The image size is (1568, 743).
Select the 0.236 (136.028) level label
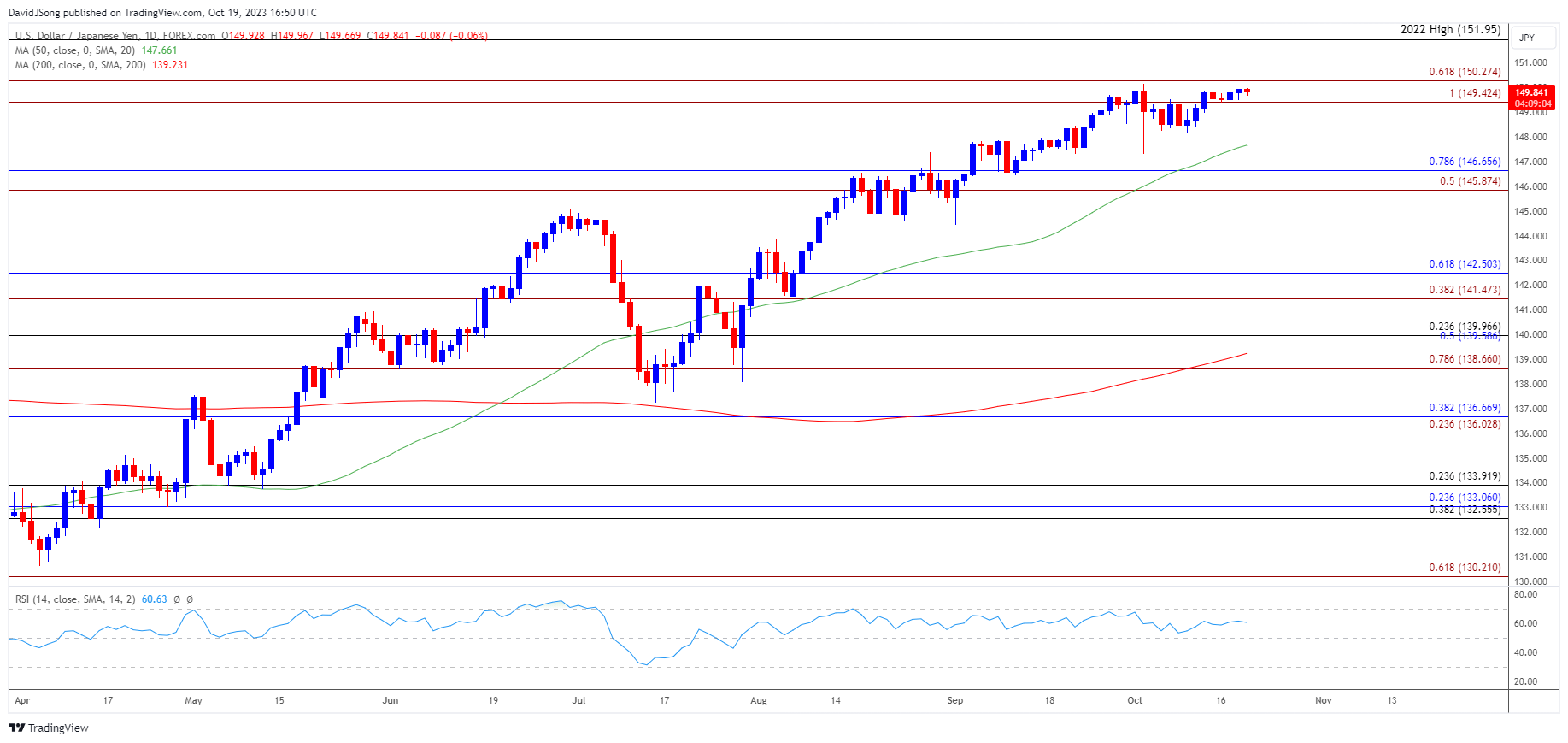tap(1465, 424)
